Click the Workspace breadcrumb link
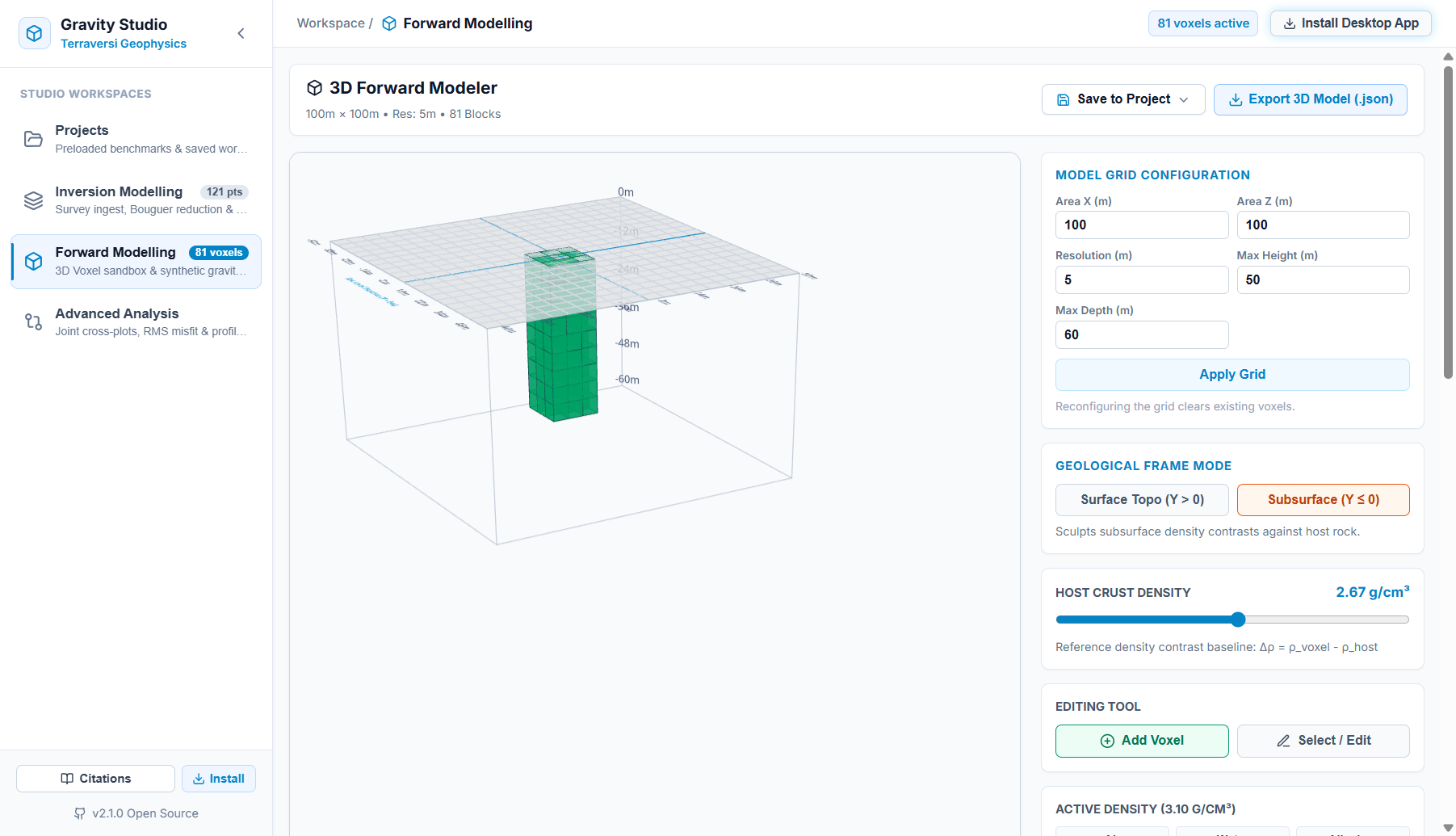Screen dimensions: 1456x836 [330, 23]
